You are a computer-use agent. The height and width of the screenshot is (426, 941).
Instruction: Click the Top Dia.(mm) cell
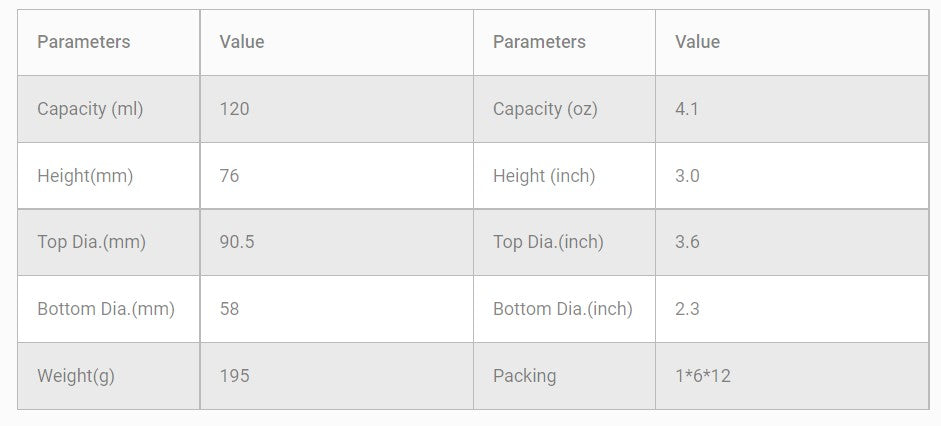[x=91, y=242]
